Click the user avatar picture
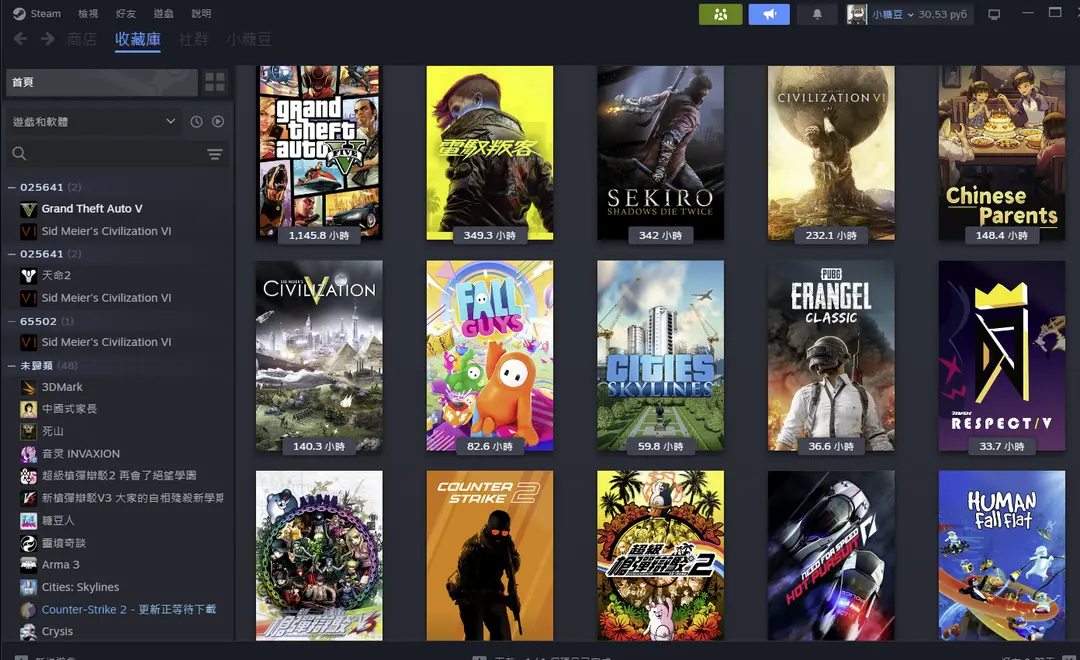The width and height of the screenshot is (1080, 660). (x=857, y=14)
